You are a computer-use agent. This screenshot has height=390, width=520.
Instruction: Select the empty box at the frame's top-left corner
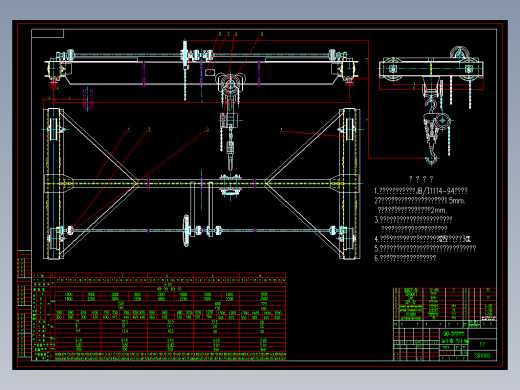click(x=48, y=33)
